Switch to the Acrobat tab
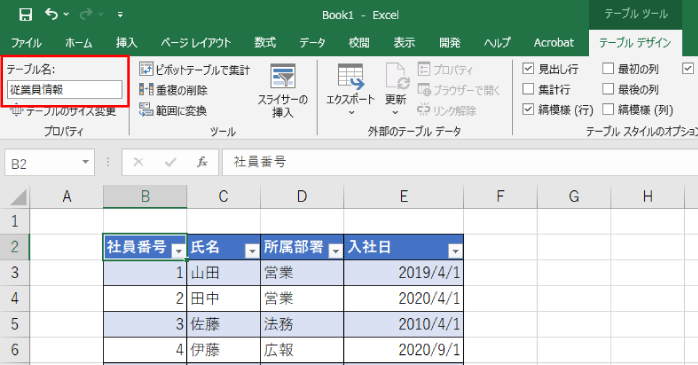698x365 pixels. [x=554, y=43]
